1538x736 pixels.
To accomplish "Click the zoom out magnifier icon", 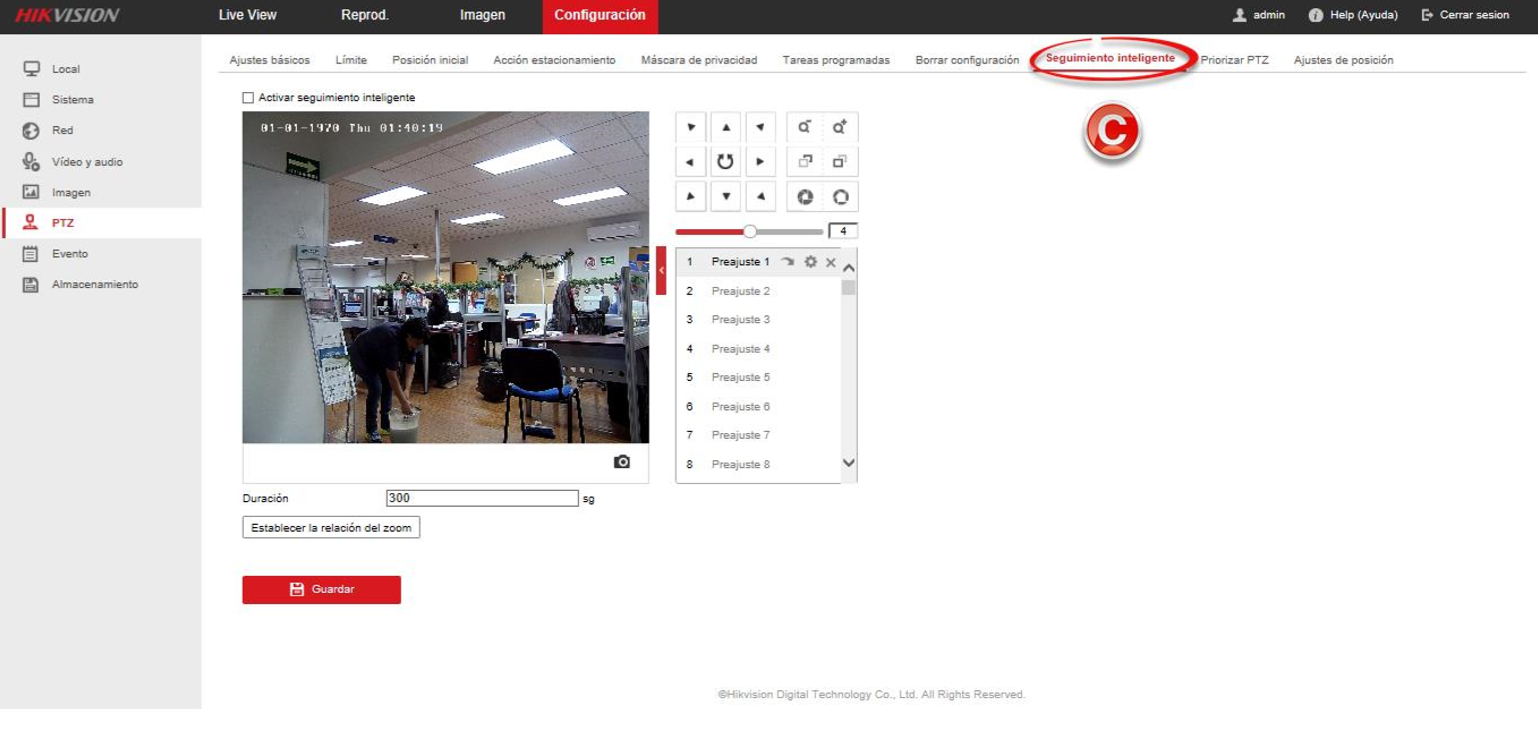I will pos(804,128).
